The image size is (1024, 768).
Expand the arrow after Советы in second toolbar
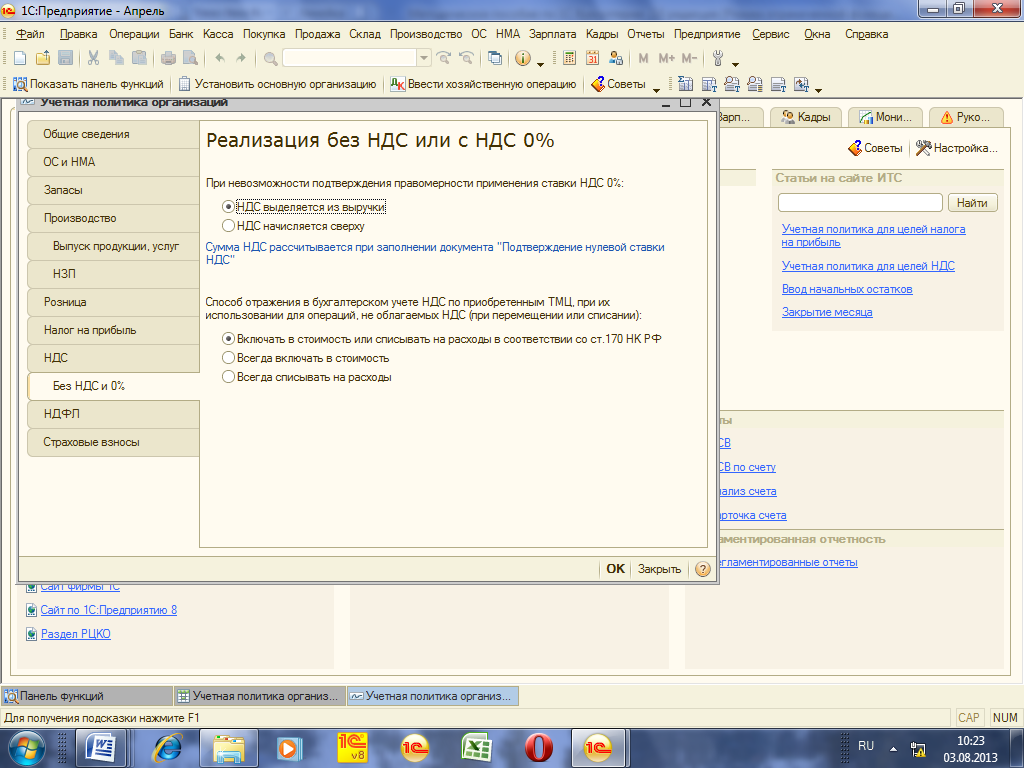(656, 89)
